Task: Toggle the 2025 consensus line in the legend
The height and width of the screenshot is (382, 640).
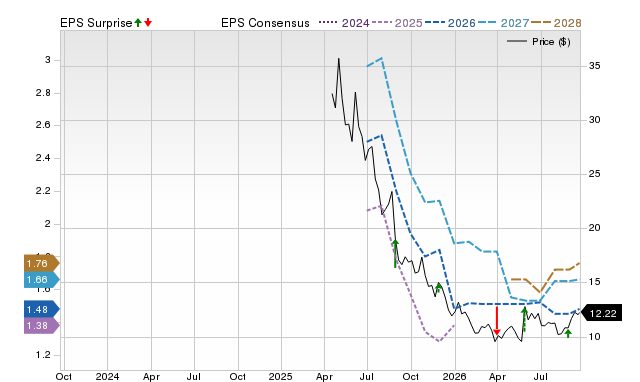Action: tap(397, 23)
